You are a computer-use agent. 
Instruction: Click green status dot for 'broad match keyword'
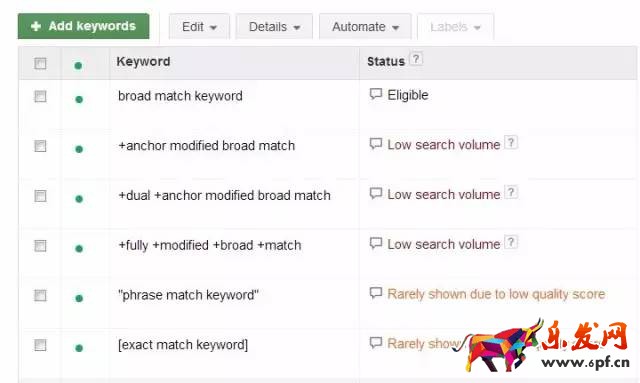coord(79,99)
